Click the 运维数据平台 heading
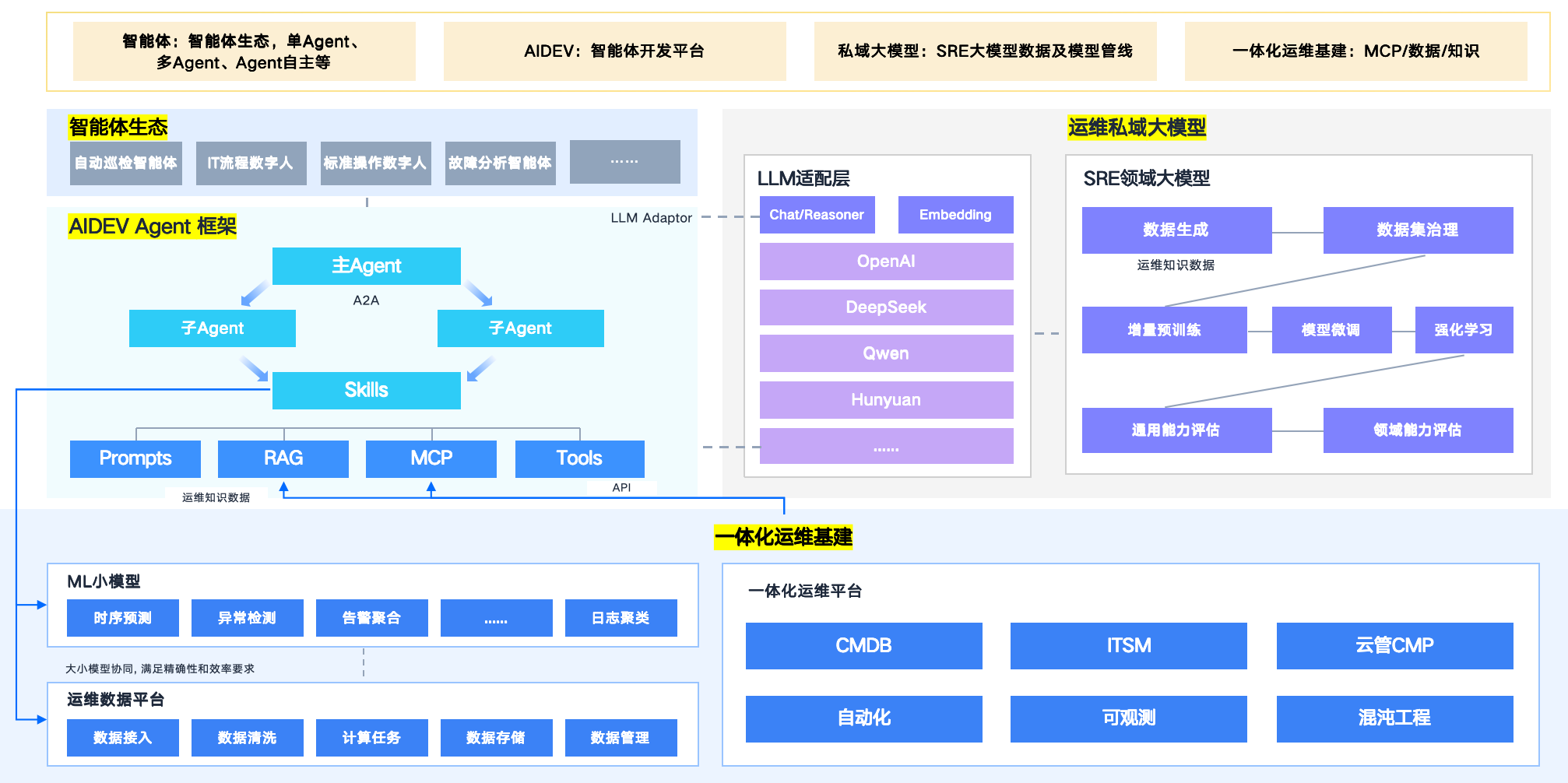1568x783 pixels. pos(115,700)
